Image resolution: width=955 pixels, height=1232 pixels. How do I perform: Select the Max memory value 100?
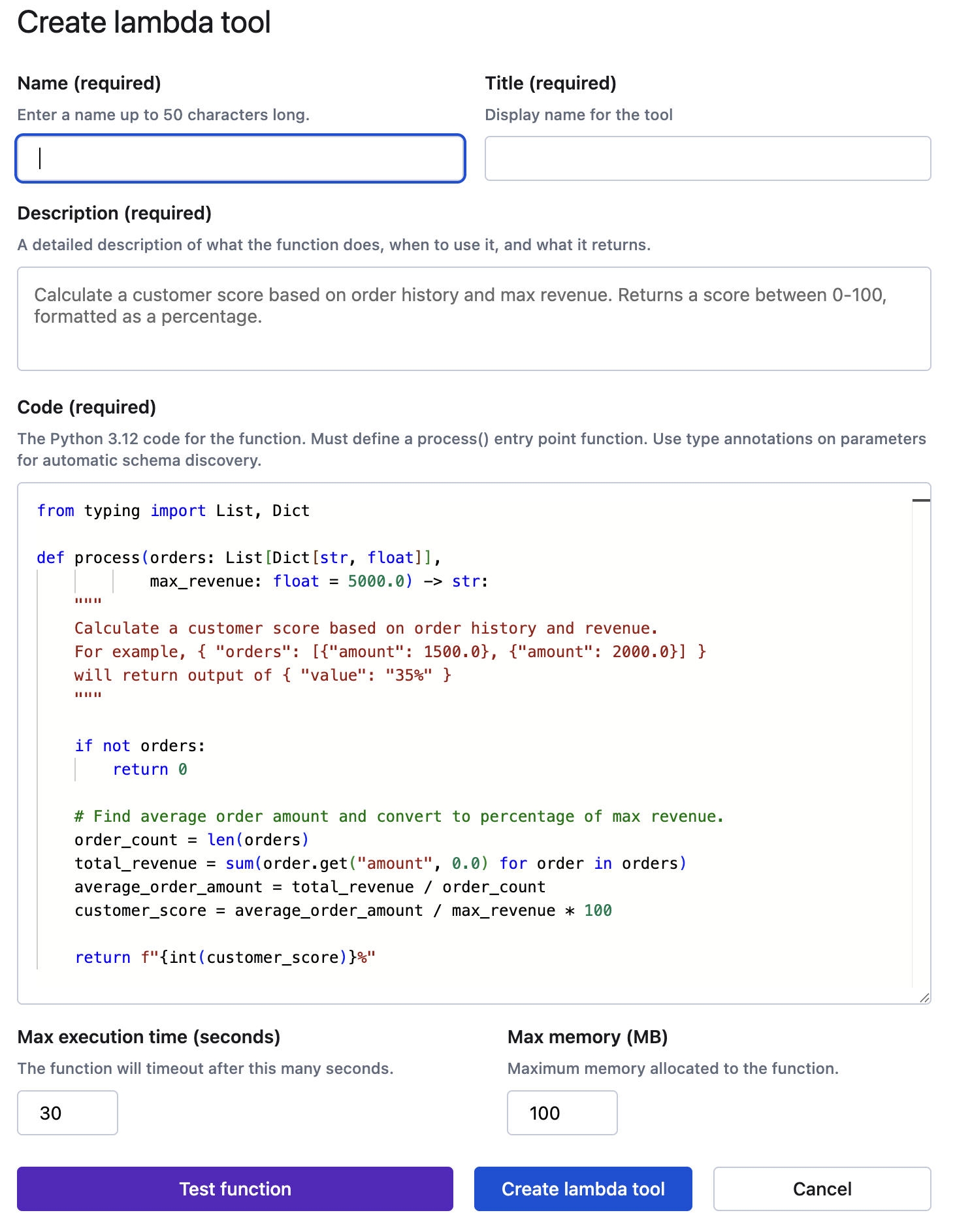(562, 1112)
